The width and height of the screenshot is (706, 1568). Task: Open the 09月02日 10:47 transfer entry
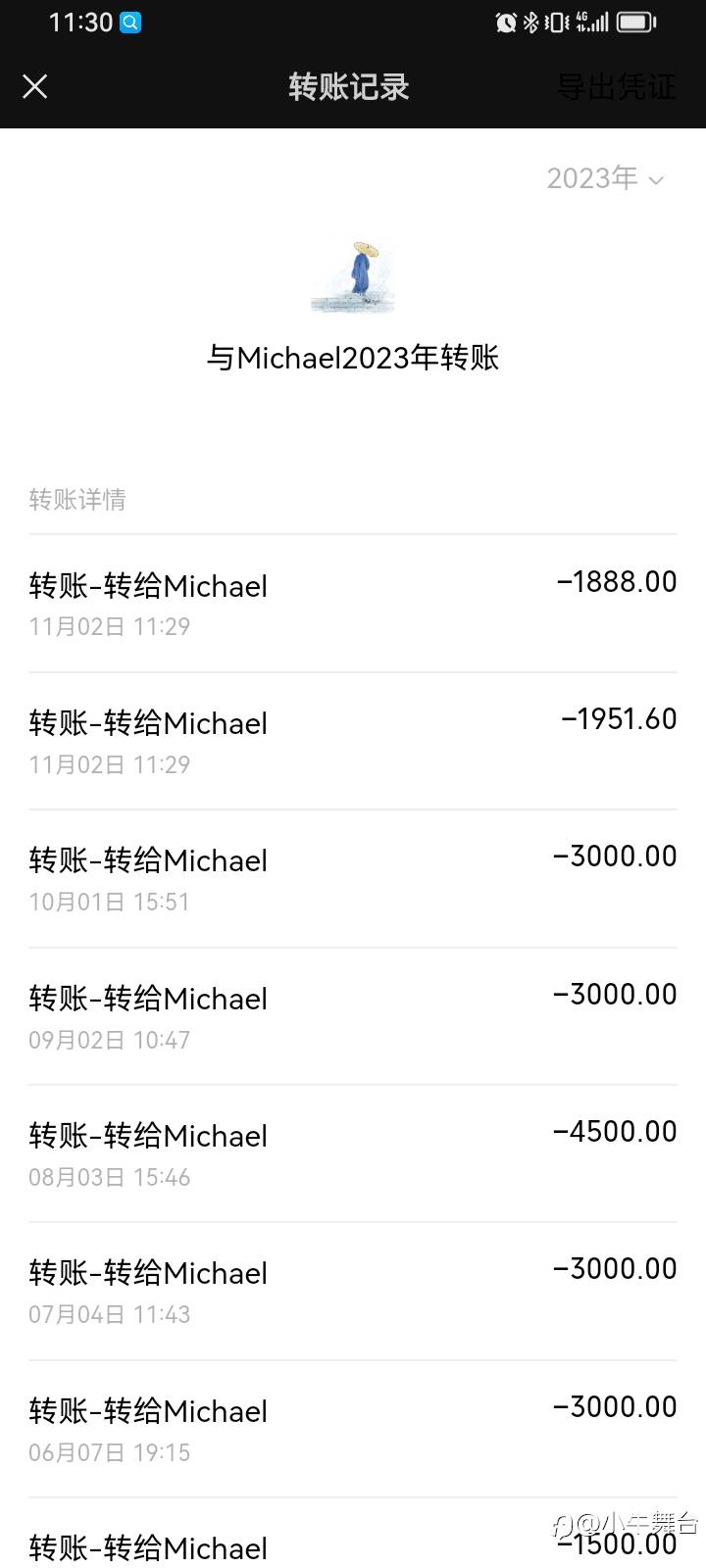pos(353,1016)
